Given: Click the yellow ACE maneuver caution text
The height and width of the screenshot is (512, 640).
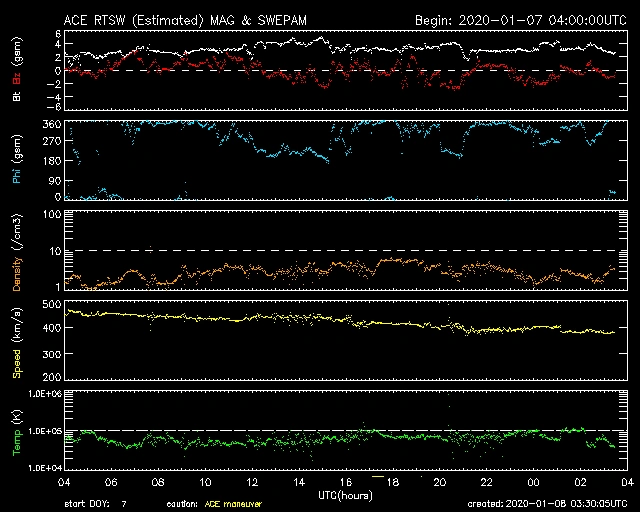Looking at the screenshot, I should [x=231, y=504].
